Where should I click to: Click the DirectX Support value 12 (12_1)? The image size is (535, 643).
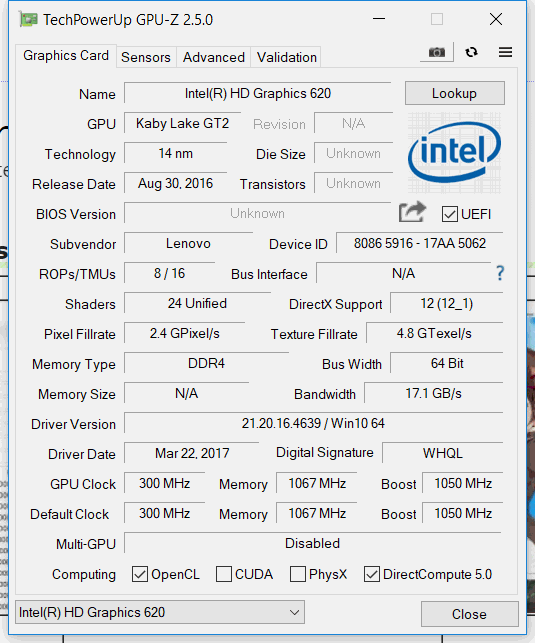447,303
